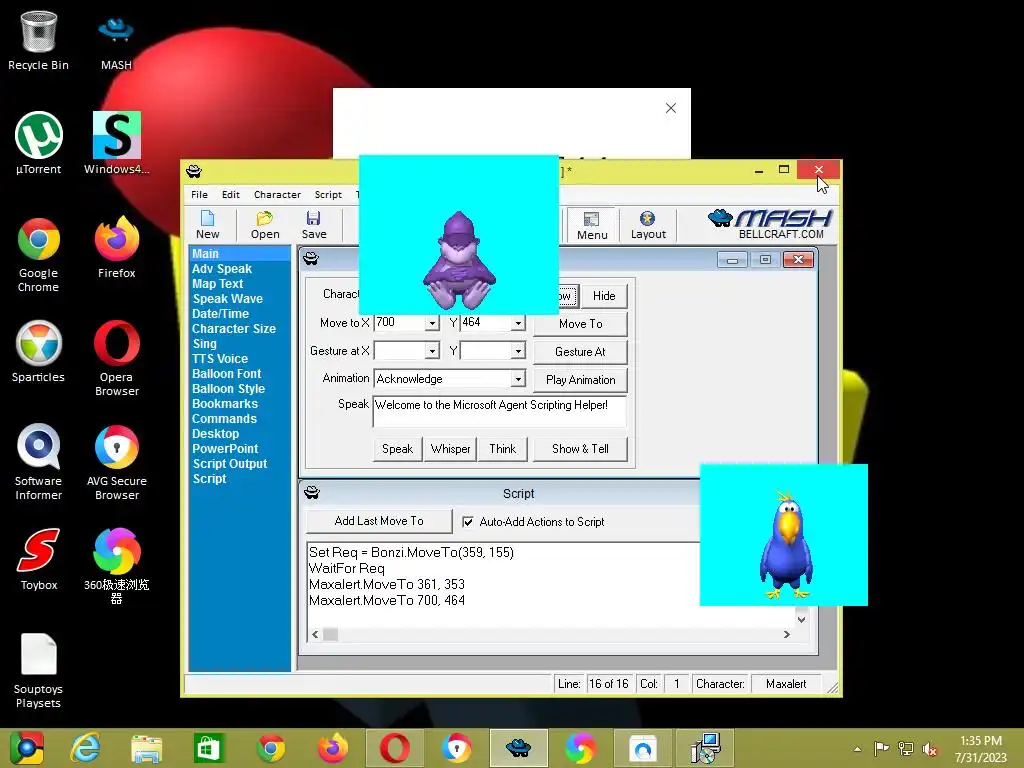Click the Hide character button
This screenshot has width=1024, height=768.
pos(603,296)
